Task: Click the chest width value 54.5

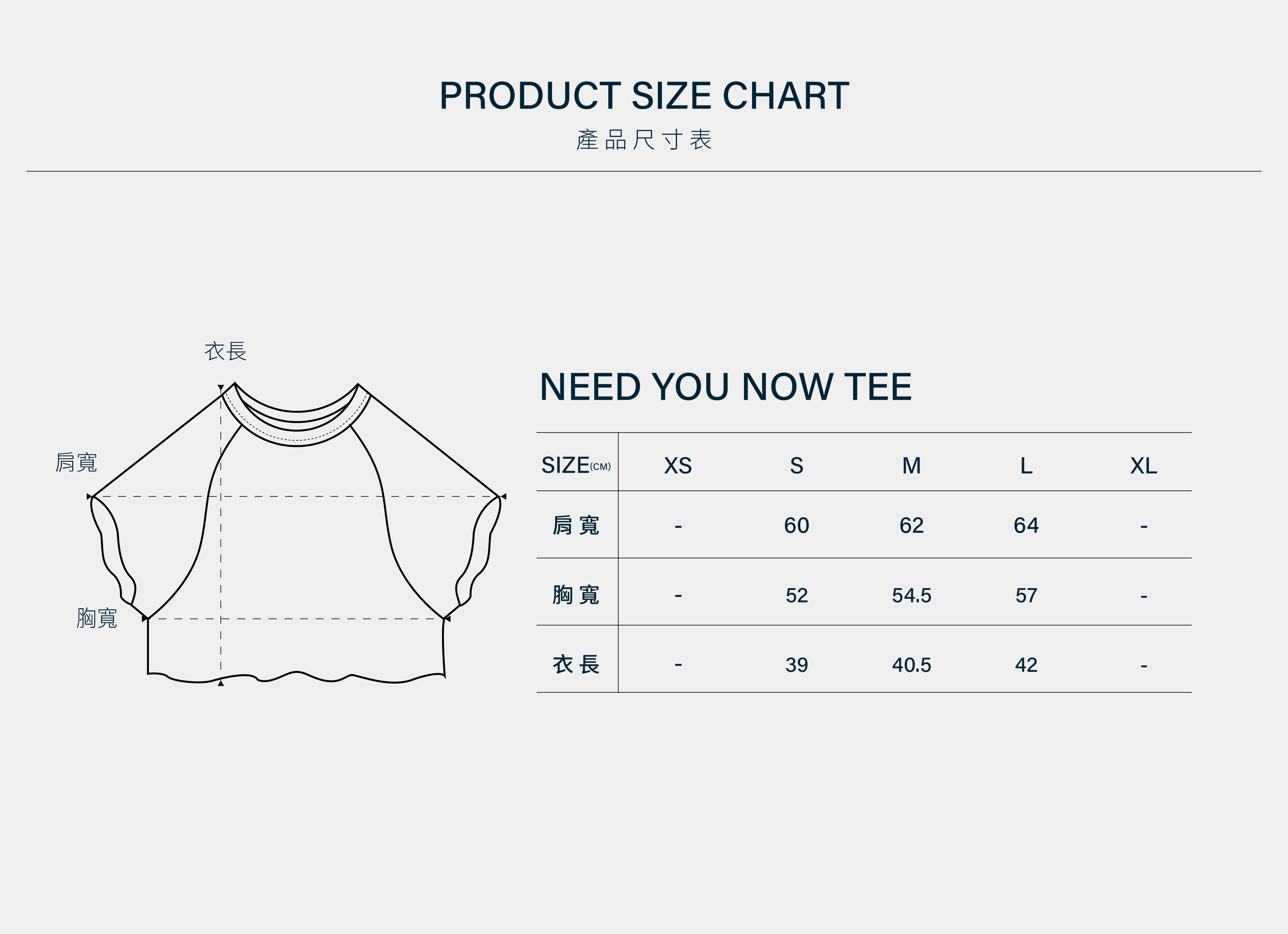Action: pyautogui.click(x=912, y=596)
